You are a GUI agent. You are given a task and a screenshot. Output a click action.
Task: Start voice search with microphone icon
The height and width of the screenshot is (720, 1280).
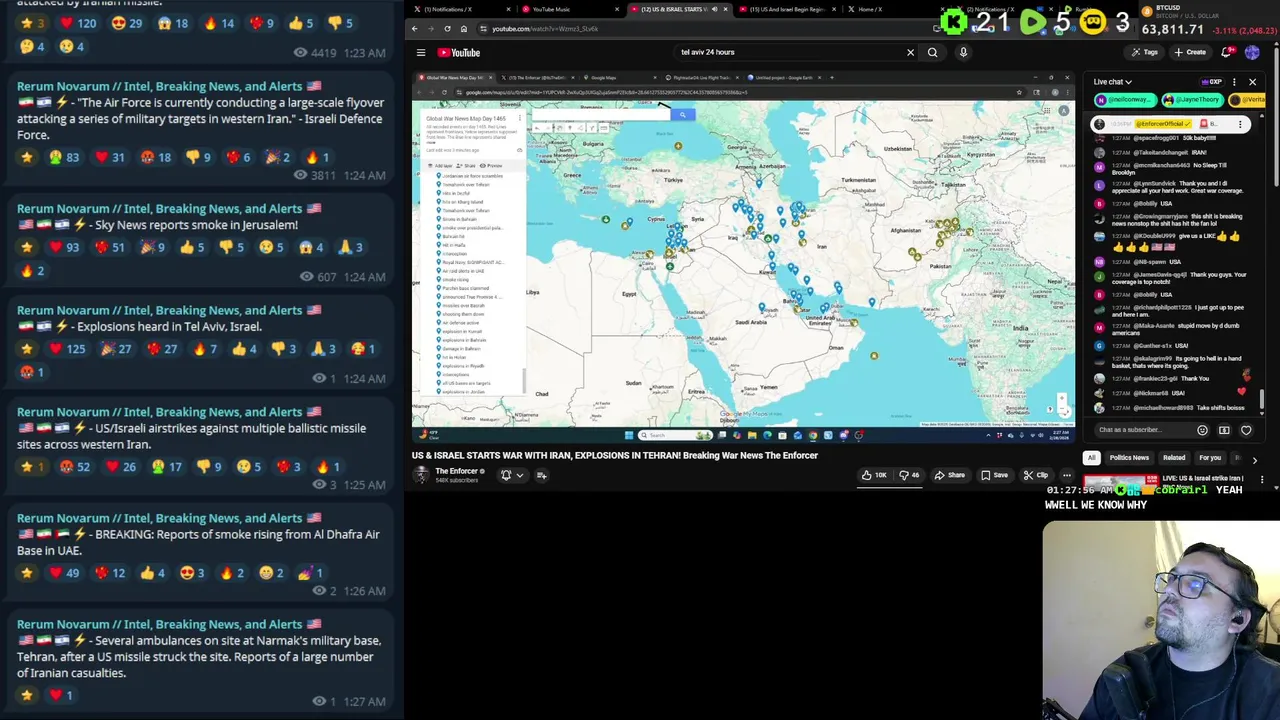[x=963, y=52]
